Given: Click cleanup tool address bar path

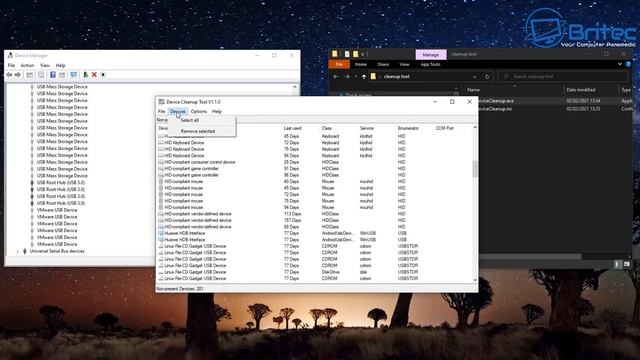Looking at the screenshot, I should pos(396,77).
